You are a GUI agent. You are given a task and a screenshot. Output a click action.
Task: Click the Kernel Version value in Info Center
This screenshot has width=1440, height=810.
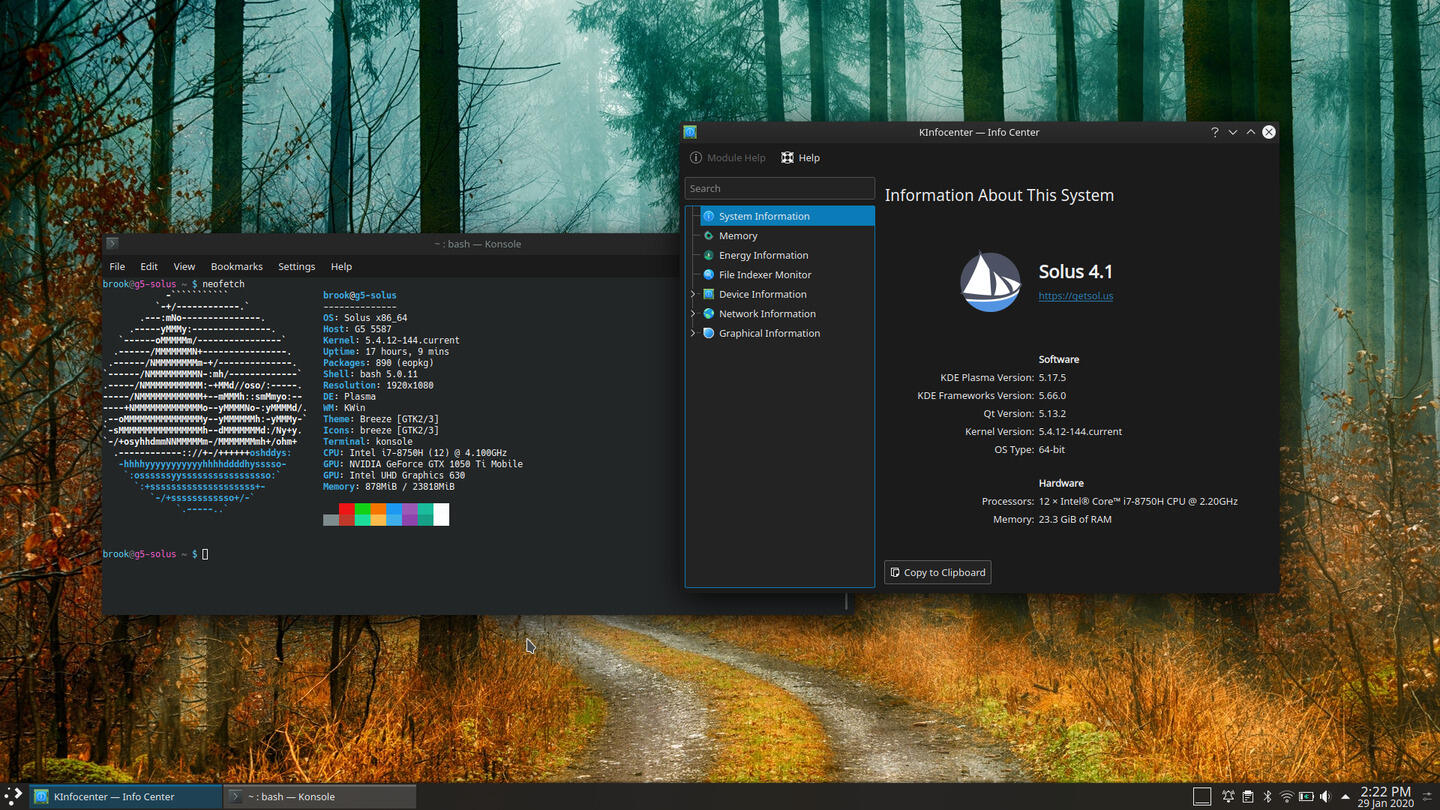click(1080, 432)
